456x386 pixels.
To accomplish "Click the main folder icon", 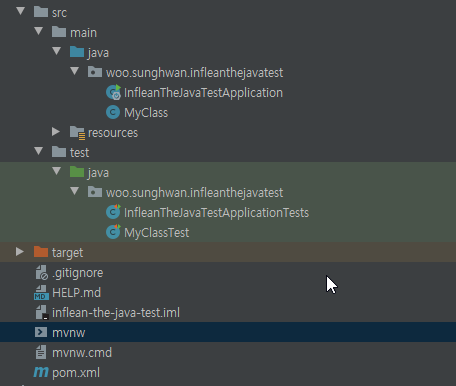I will point(59,32).
